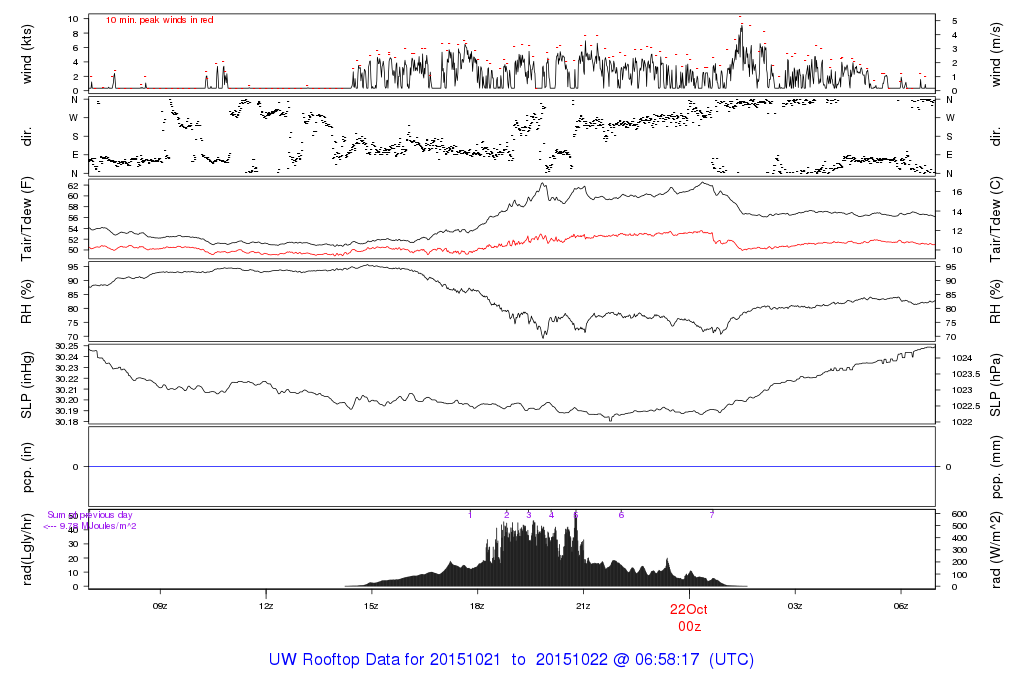
Task: Click the '1024' hPa tick value
Action: tap(961, 358)
